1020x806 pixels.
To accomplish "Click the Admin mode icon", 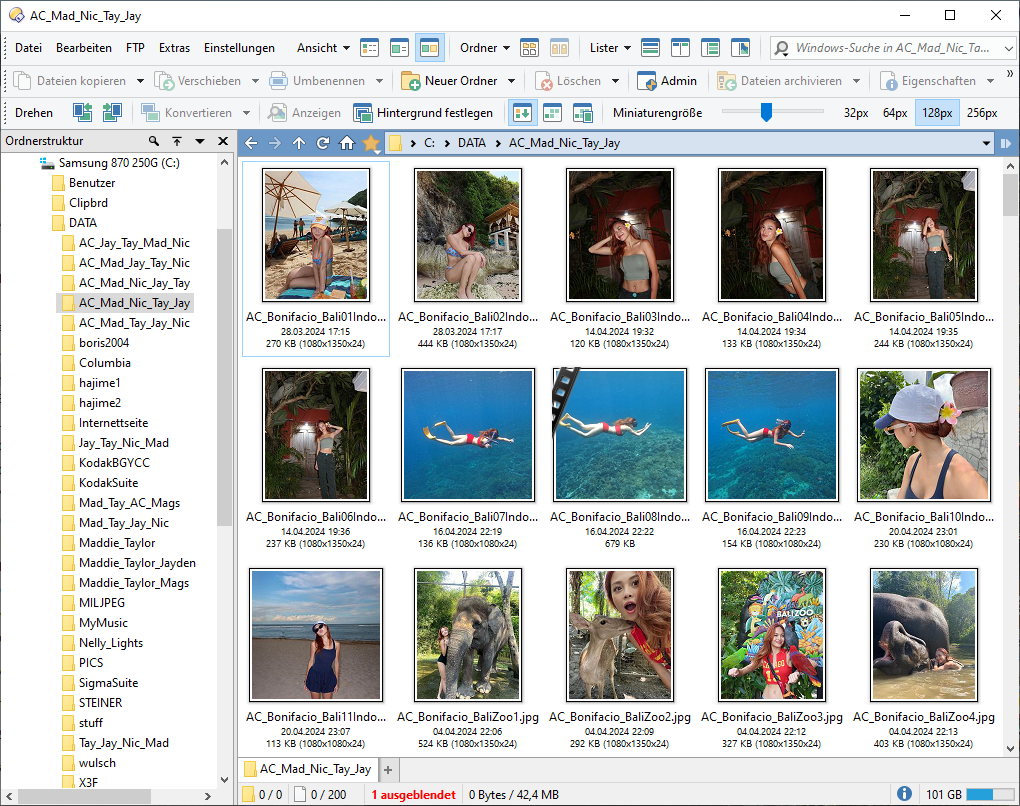I will [645, 81].
